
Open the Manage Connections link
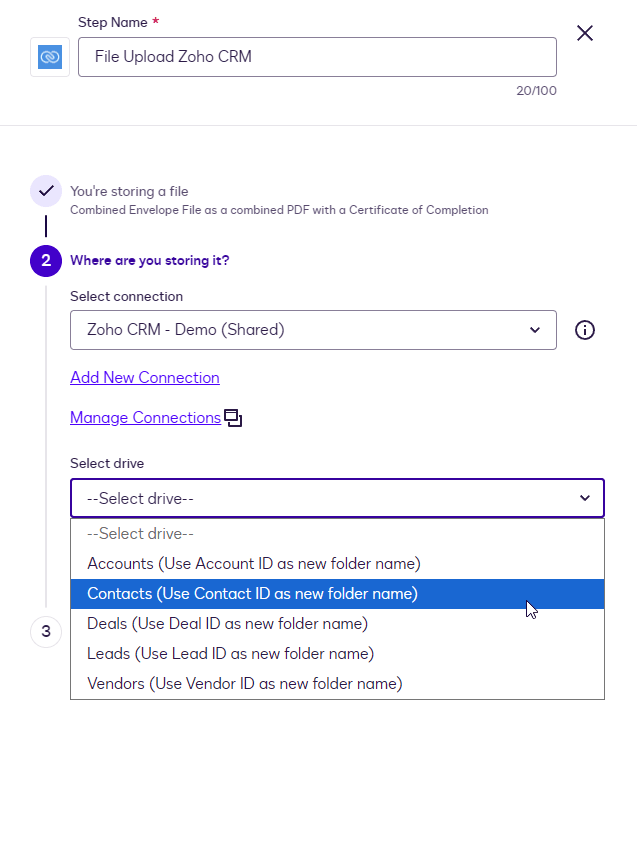click(x=145, y=418)
